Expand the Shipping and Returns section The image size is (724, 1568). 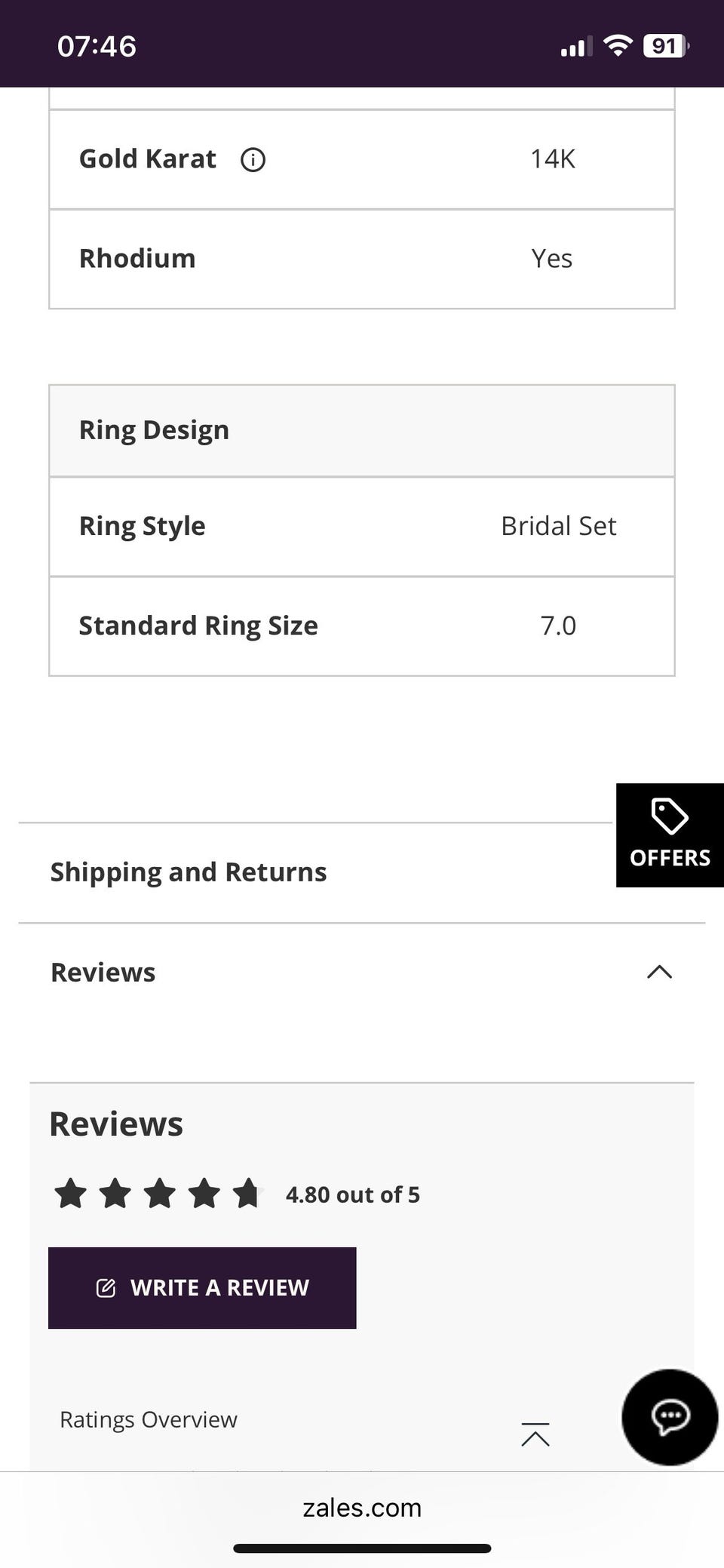click(x=189, y=872)
